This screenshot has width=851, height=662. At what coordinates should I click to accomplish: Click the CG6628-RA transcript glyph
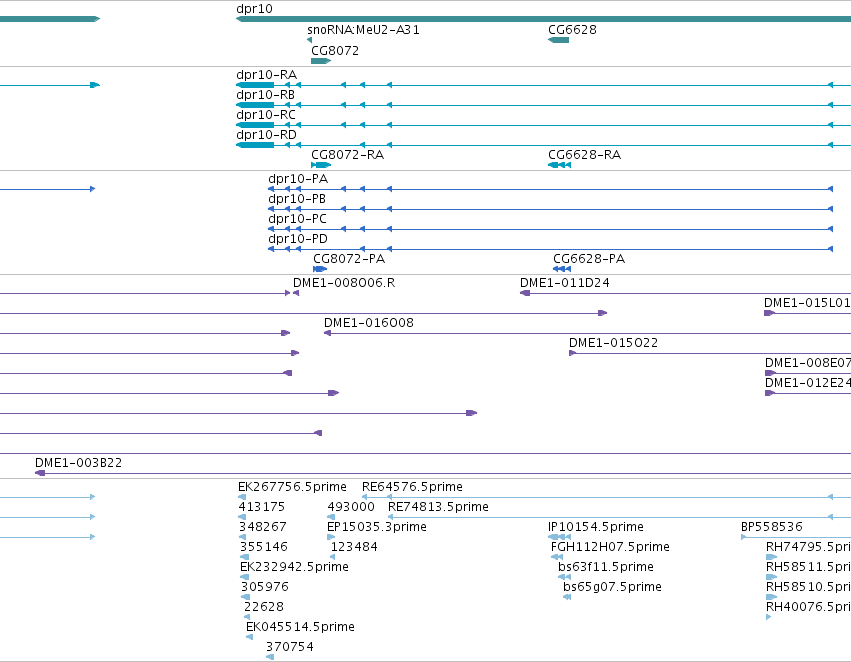click(x=560, y=165)
